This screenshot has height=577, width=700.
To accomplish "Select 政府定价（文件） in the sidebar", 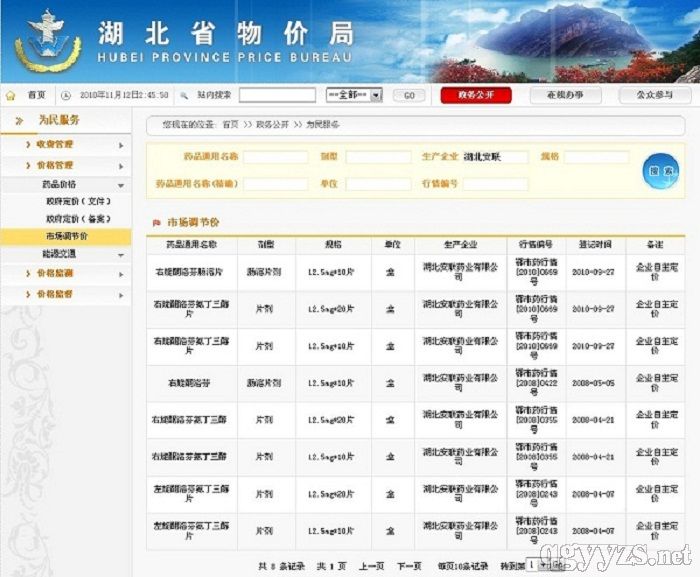I will (80, 202).
